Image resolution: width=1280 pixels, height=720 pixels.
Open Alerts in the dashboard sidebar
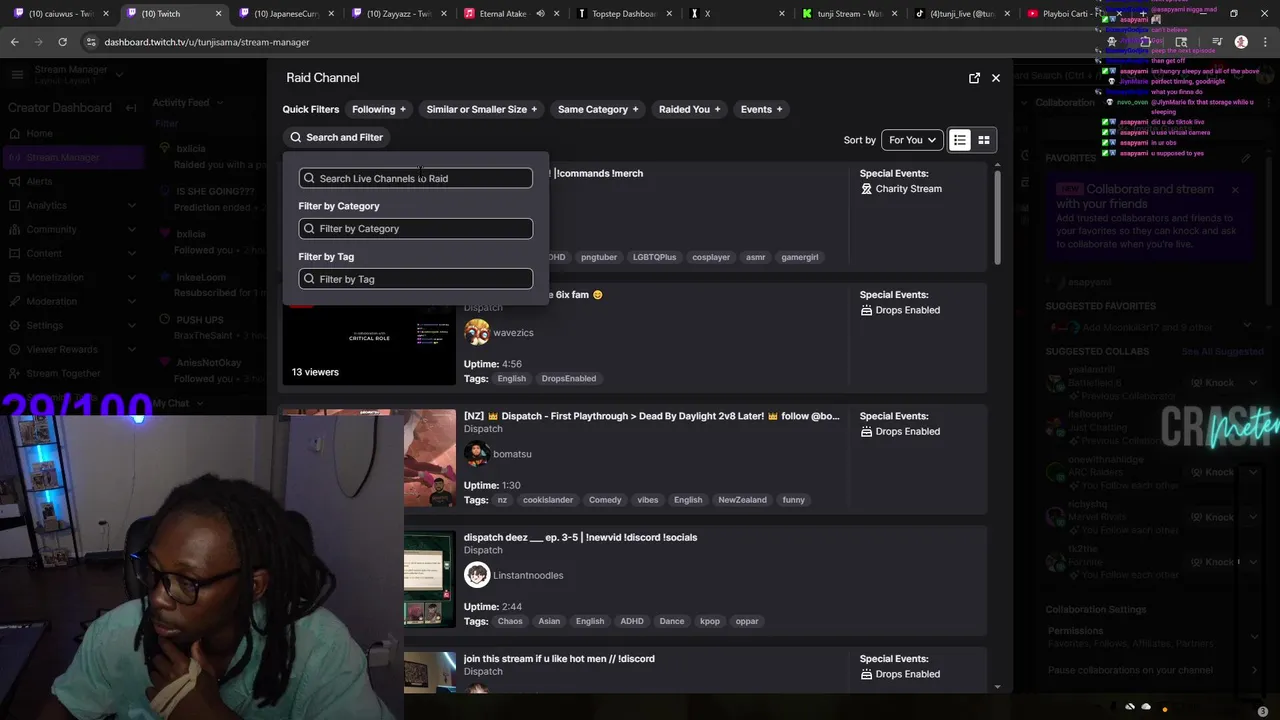(40, 181)
